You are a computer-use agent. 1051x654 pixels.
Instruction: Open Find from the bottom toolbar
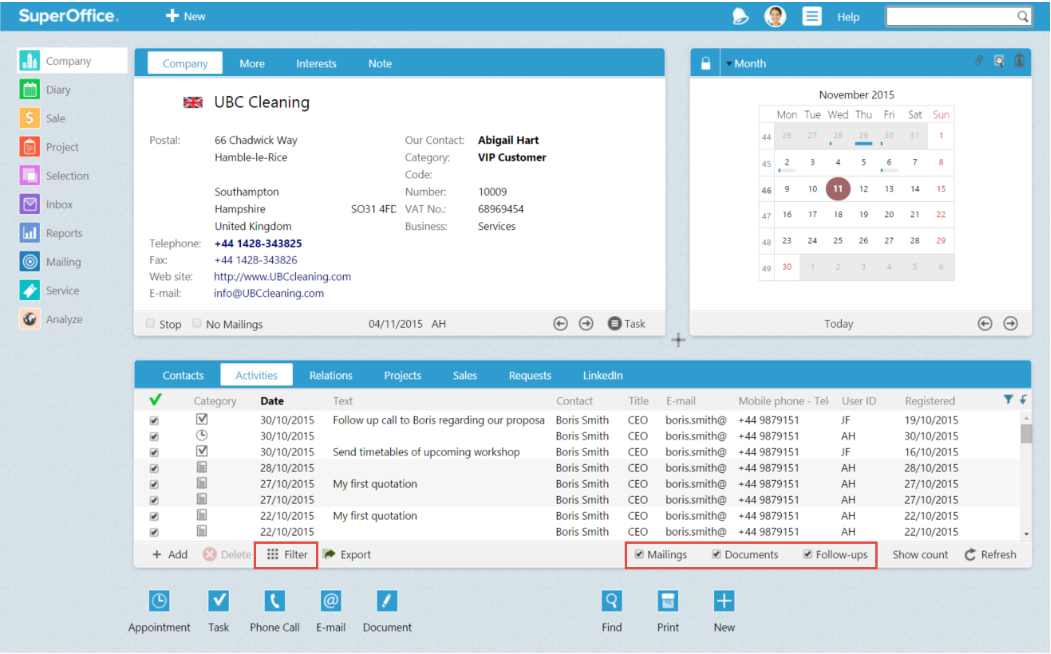pyautogui.click(x=611, y=611)
